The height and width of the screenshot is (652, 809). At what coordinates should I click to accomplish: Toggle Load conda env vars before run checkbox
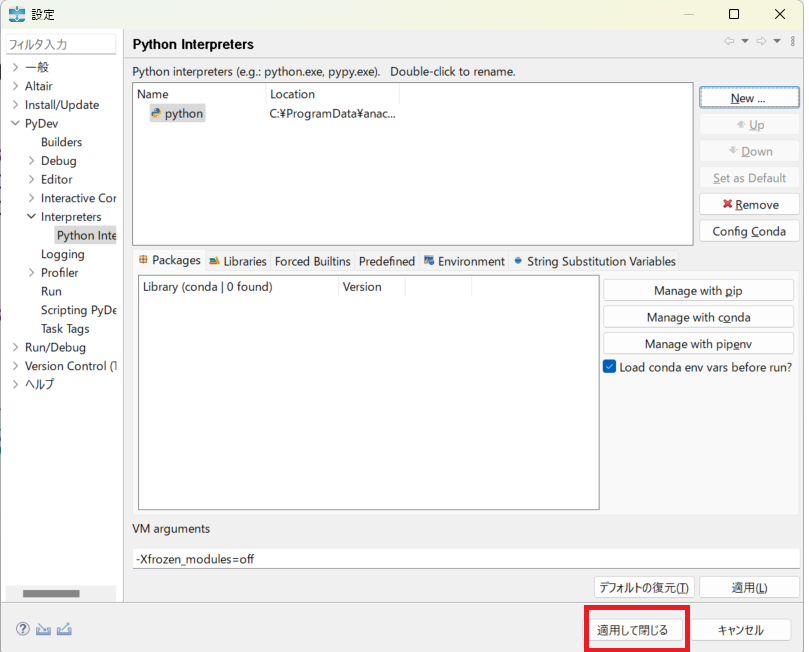609,367
